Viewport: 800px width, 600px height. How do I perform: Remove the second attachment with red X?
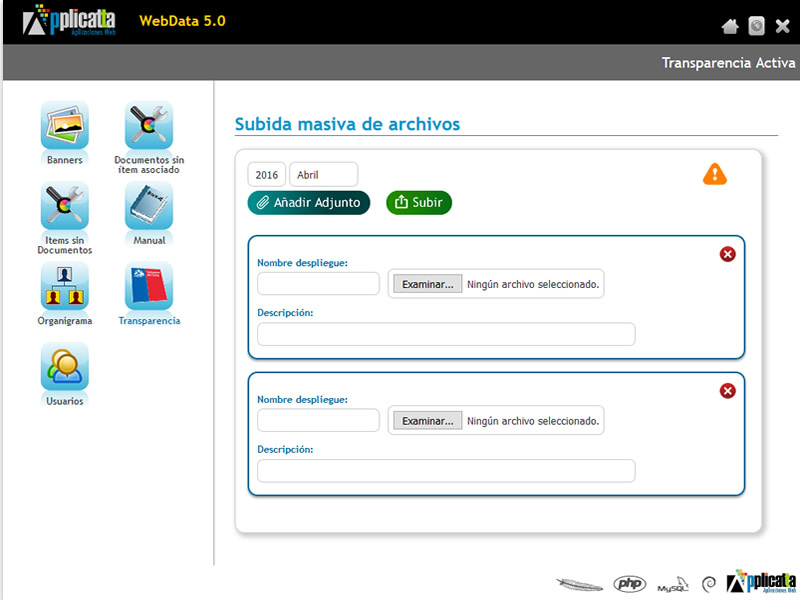[727, 390]
